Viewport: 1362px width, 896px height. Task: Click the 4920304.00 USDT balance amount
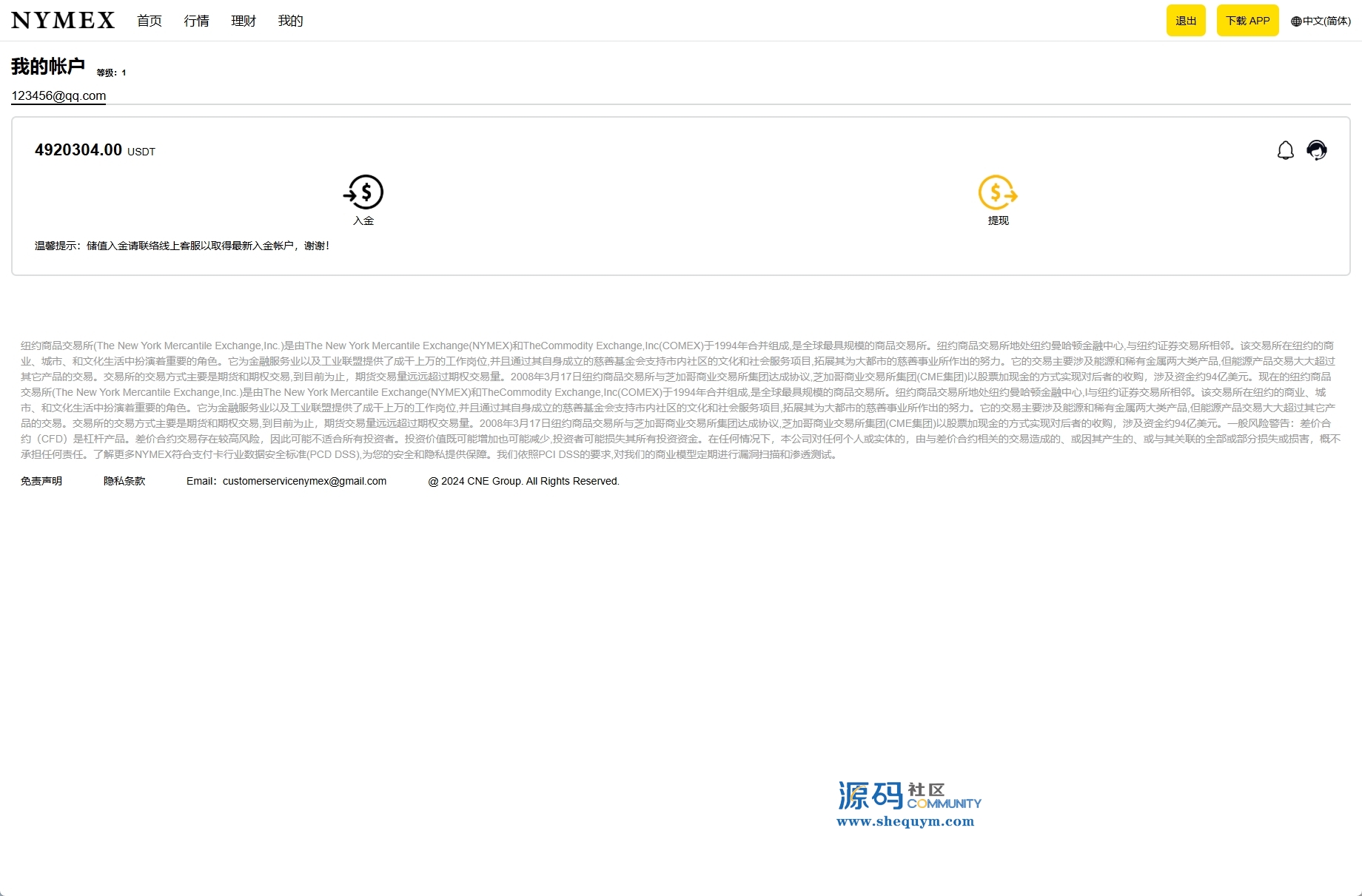(78, 150)
